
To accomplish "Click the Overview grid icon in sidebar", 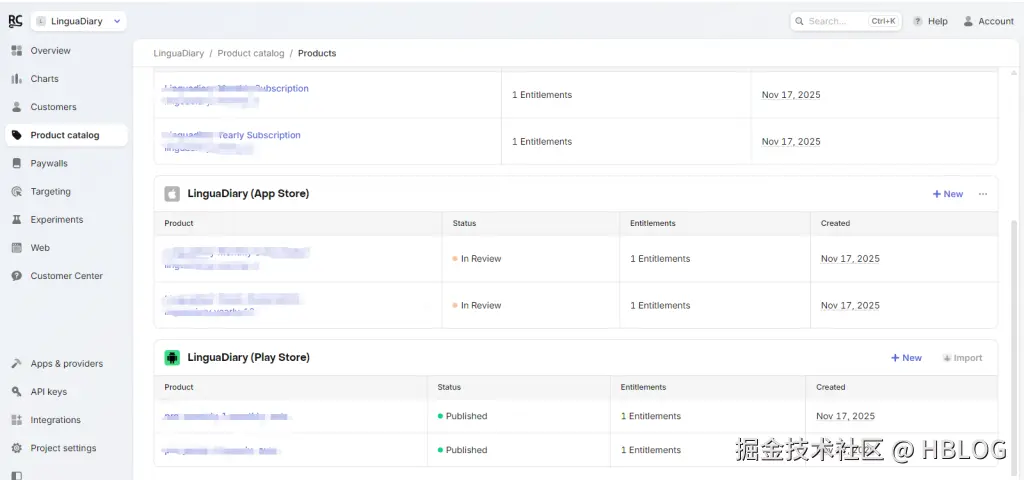I will 16,51.
